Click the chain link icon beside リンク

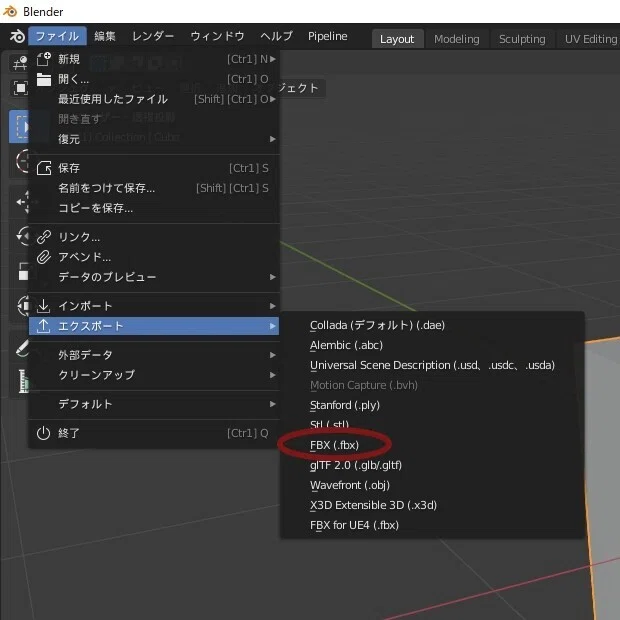43,237
